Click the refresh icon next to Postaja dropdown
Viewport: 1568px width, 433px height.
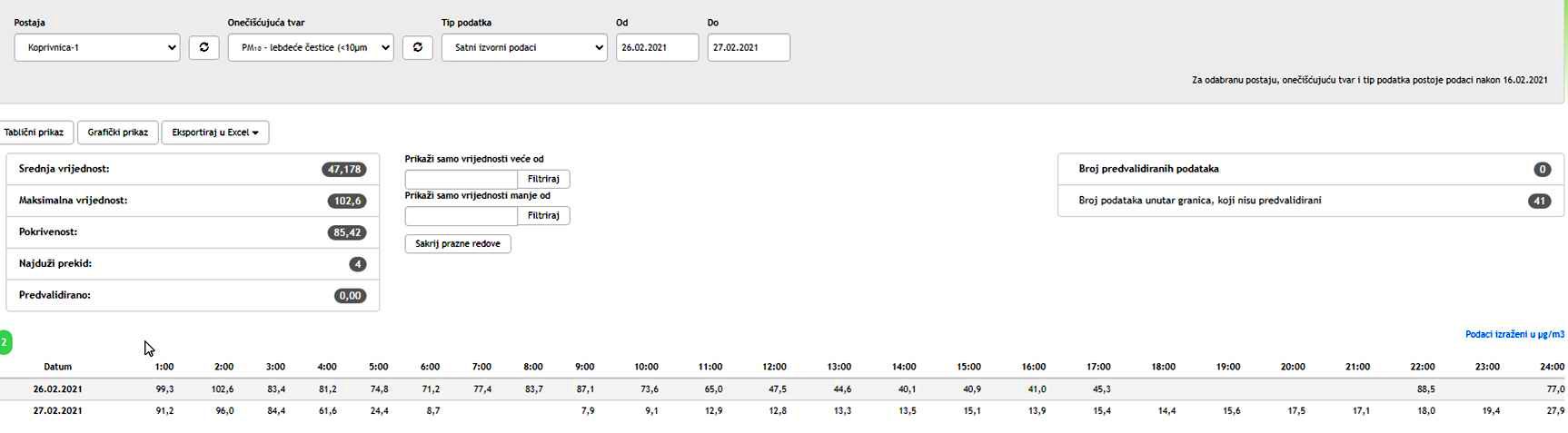(203, 47)
